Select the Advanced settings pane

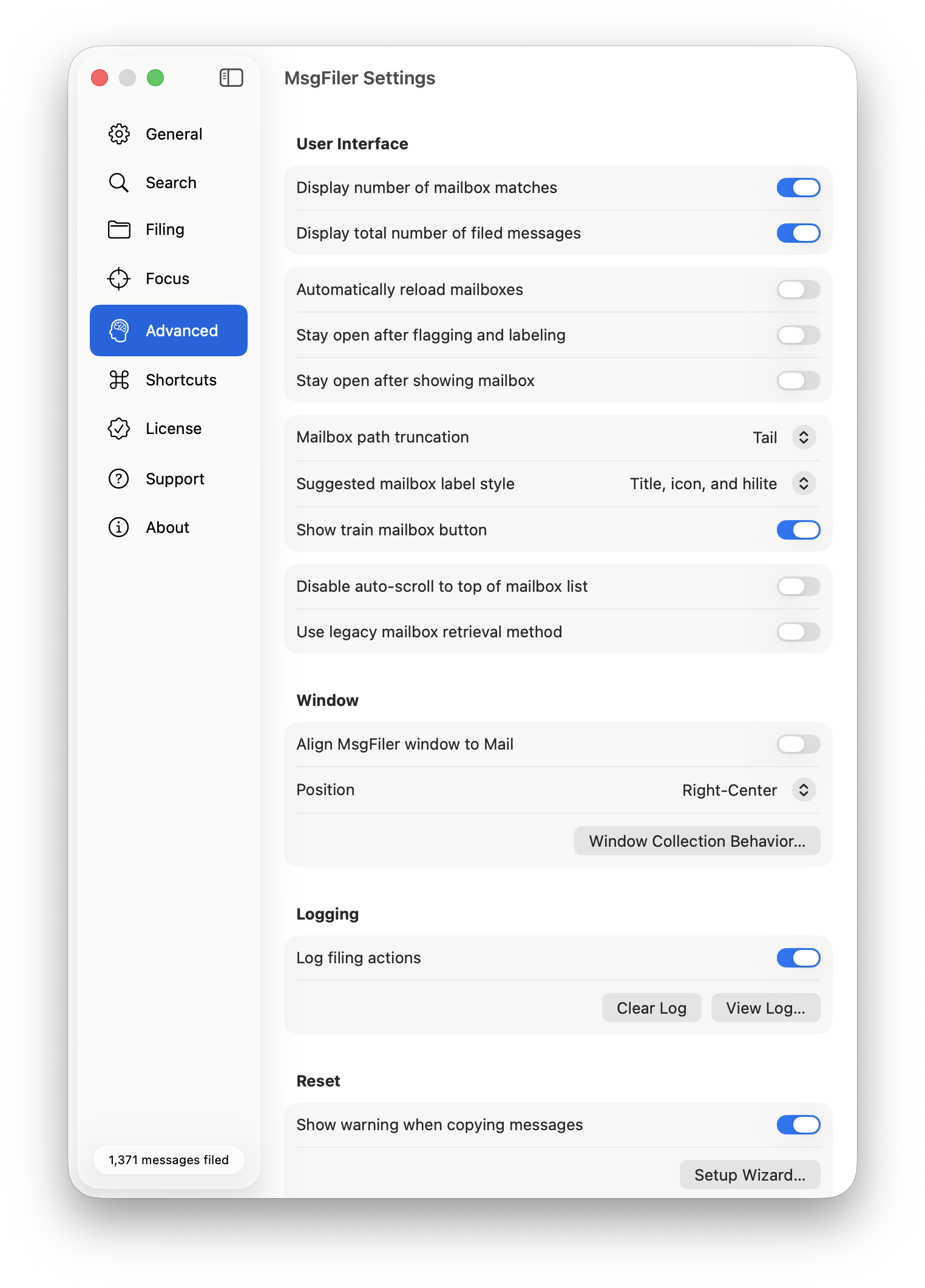coord(169,331)
